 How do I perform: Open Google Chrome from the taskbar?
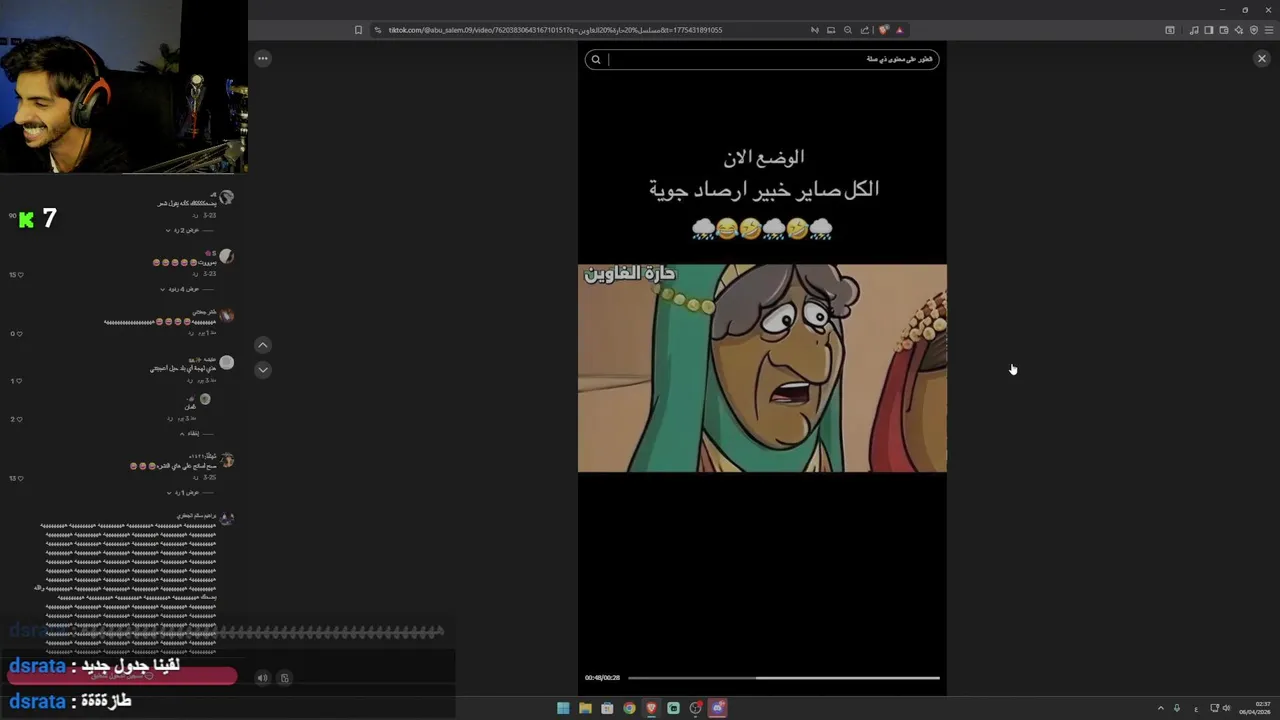[x=629, y=708]
